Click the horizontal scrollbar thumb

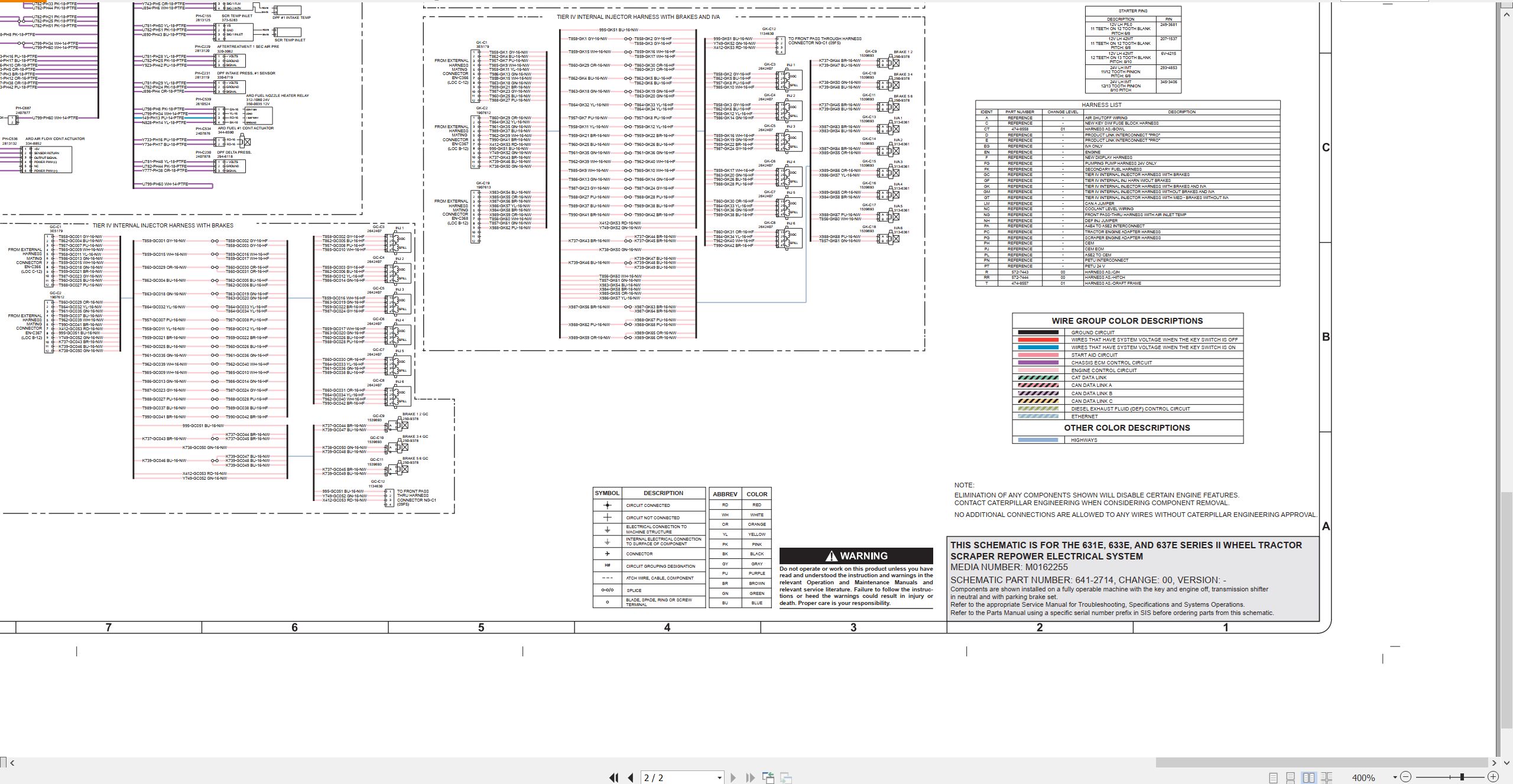pyautogui.click(x=1322, y=763)
